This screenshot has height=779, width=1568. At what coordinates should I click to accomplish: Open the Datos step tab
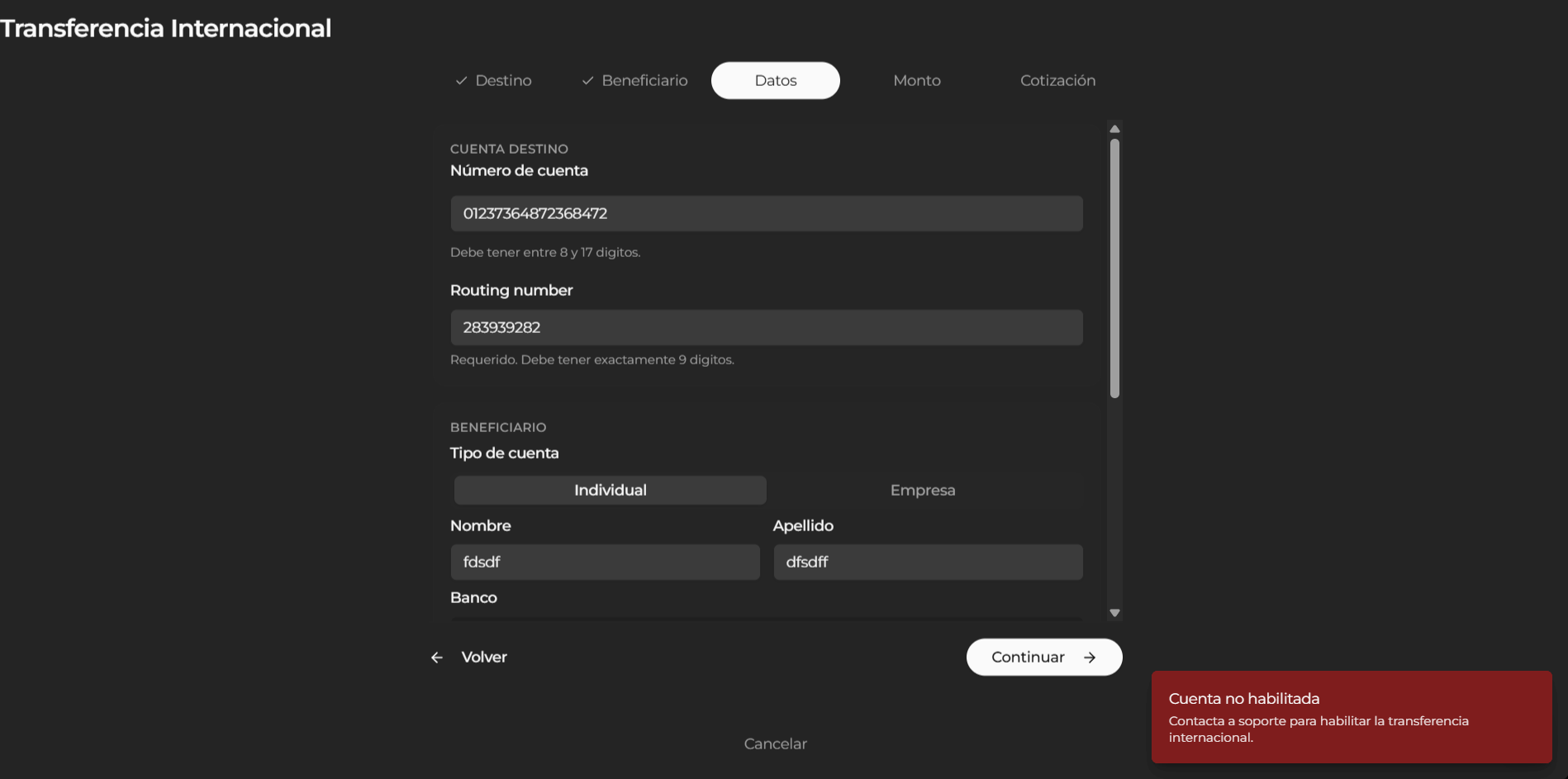coord(776,81)
